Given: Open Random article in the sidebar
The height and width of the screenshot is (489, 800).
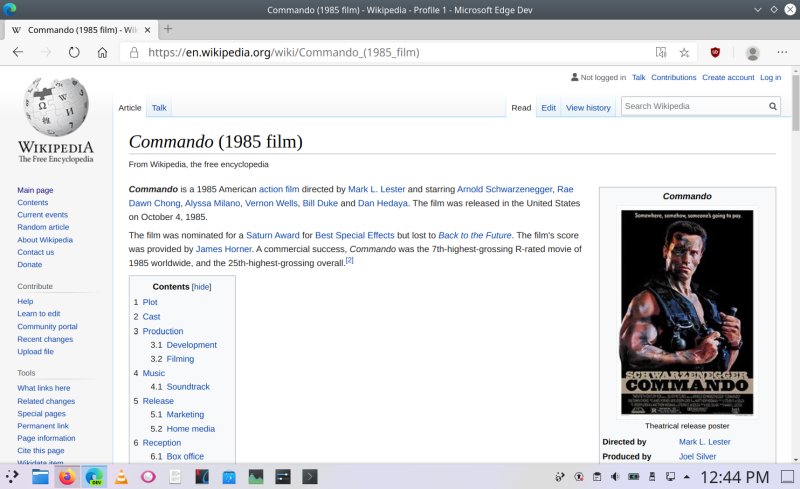Looking at the screenshot, I should click(43, 227).
